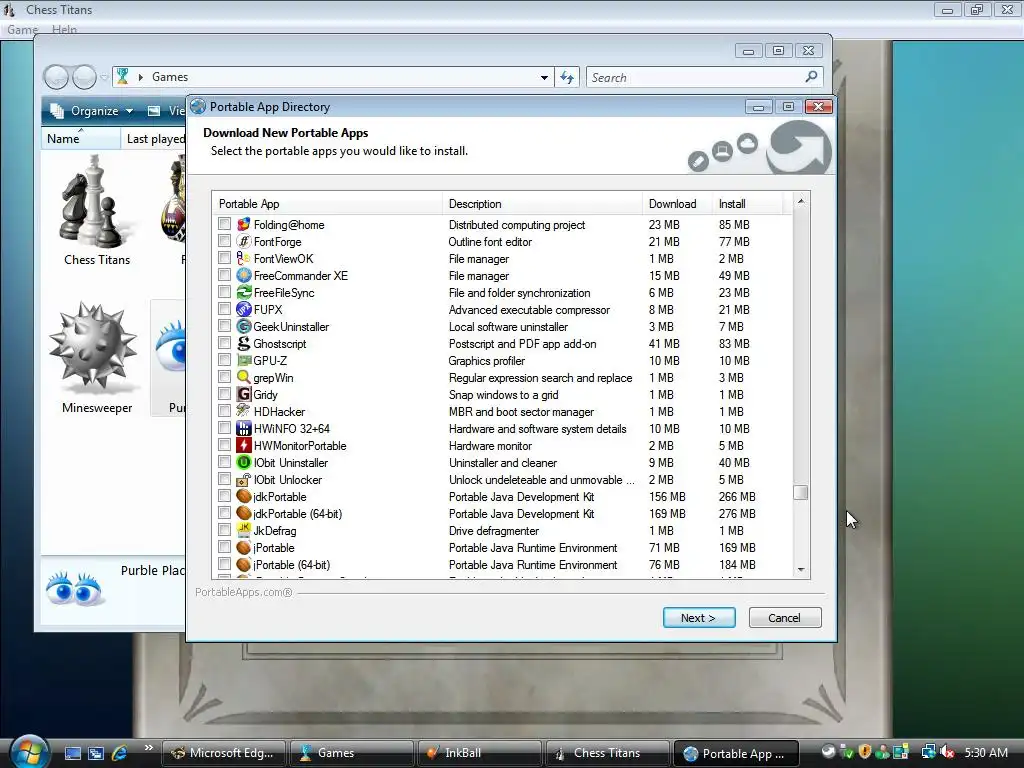Viewport: 1024px width, 768px height.
Task: Select the jdkPortable row name
Action: [x=280, y=497]
